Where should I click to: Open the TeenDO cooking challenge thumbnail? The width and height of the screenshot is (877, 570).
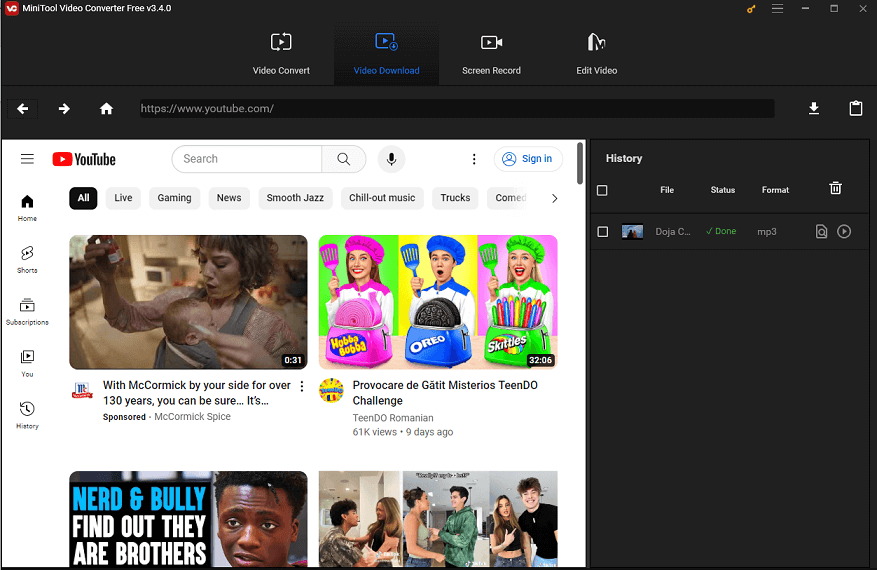coord(438,302)
